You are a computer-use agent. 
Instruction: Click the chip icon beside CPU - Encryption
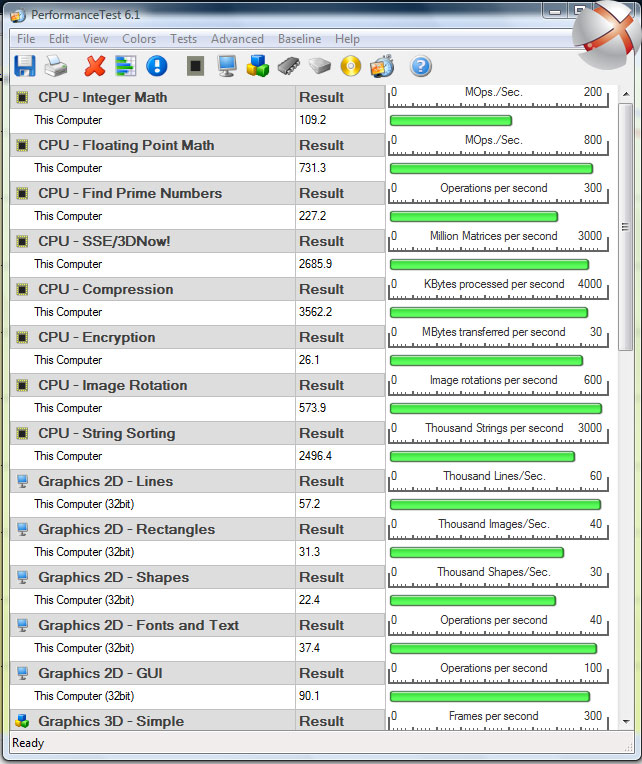[x=22, y=337]
